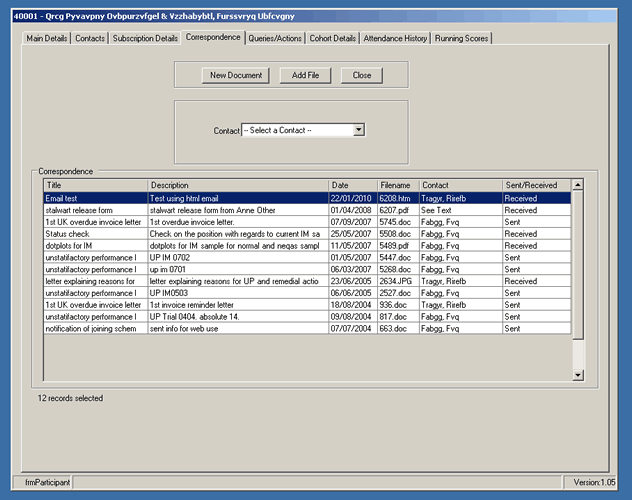Click the '1st invoice reminder letter' description cell
The width and height of the screenshot is (632, 500).
coord(238,305)
